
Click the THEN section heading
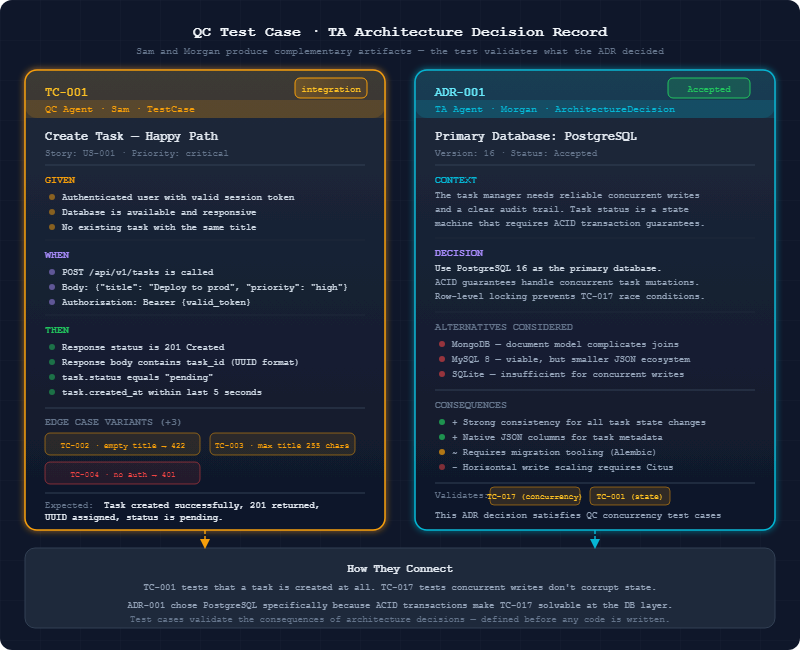click(57, 330)
